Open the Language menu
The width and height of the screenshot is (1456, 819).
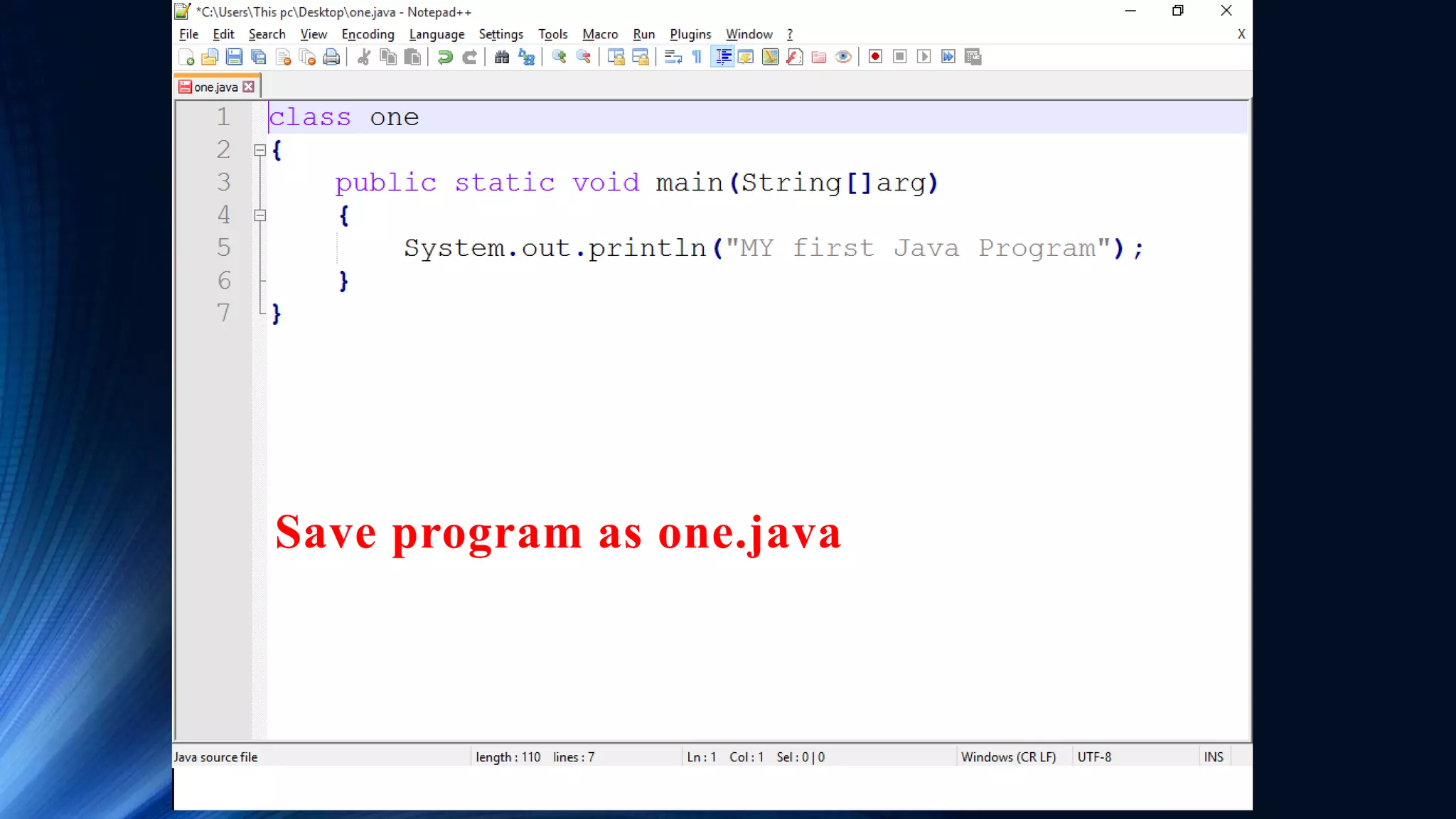click(x=437, y=34)
